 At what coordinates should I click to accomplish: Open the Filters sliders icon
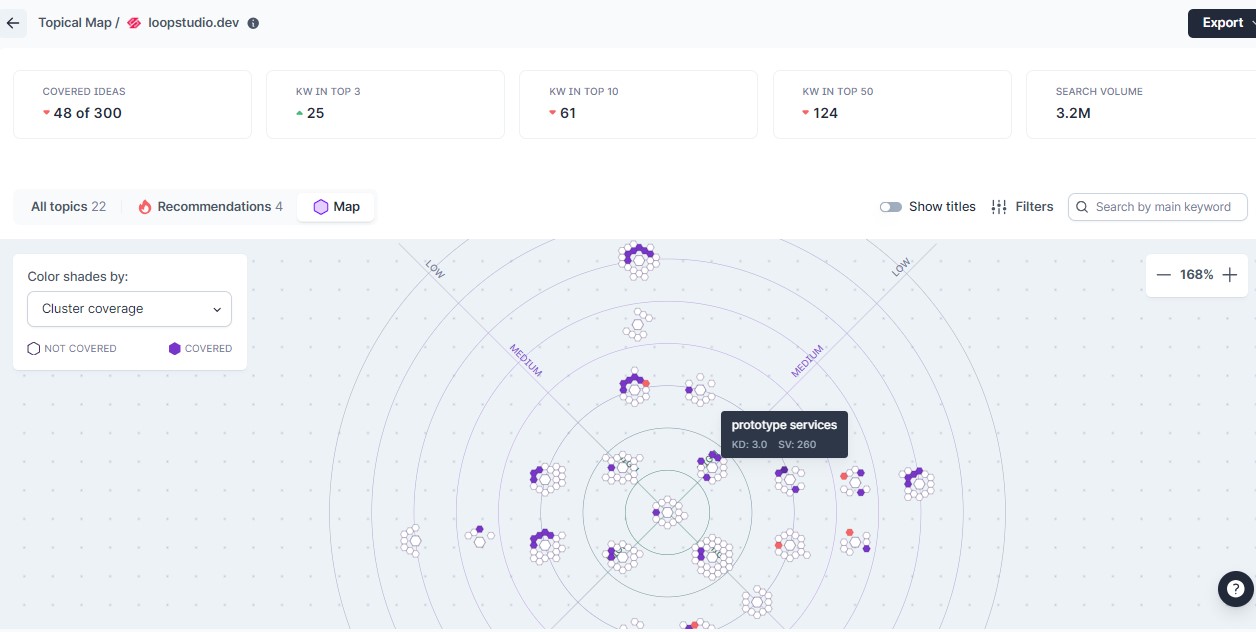998,207
